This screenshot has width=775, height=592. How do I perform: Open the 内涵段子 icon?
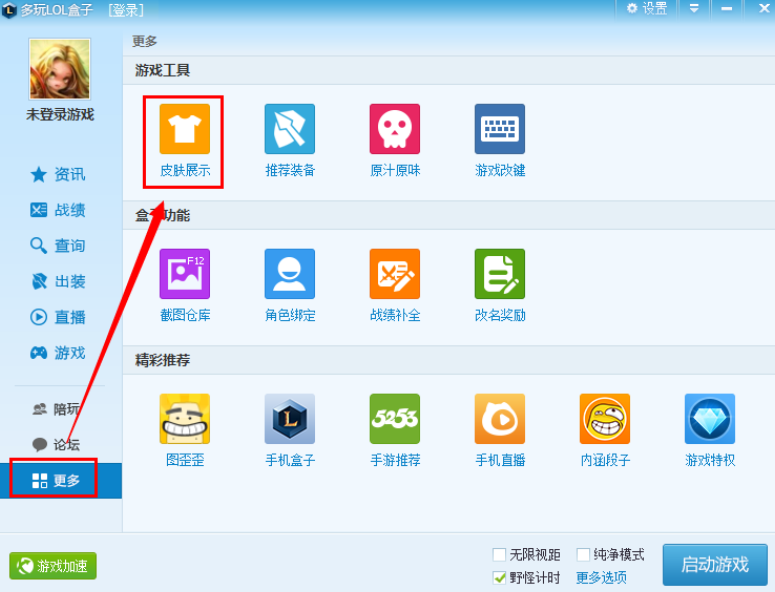coord(604,419)
